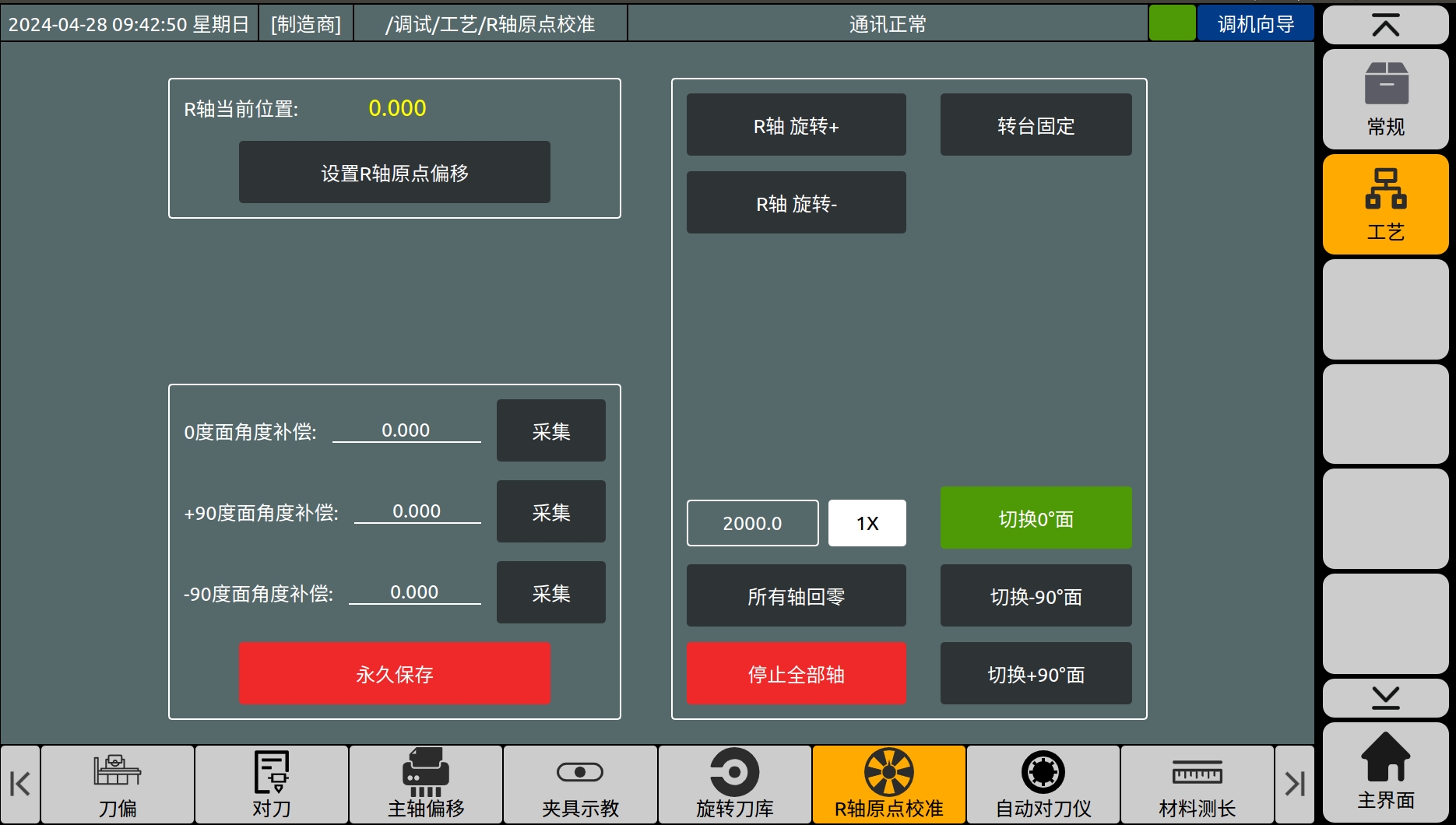The image size is (1456, 825).
Task: Switch turntable to 切换0°面
Action: 1036,518
